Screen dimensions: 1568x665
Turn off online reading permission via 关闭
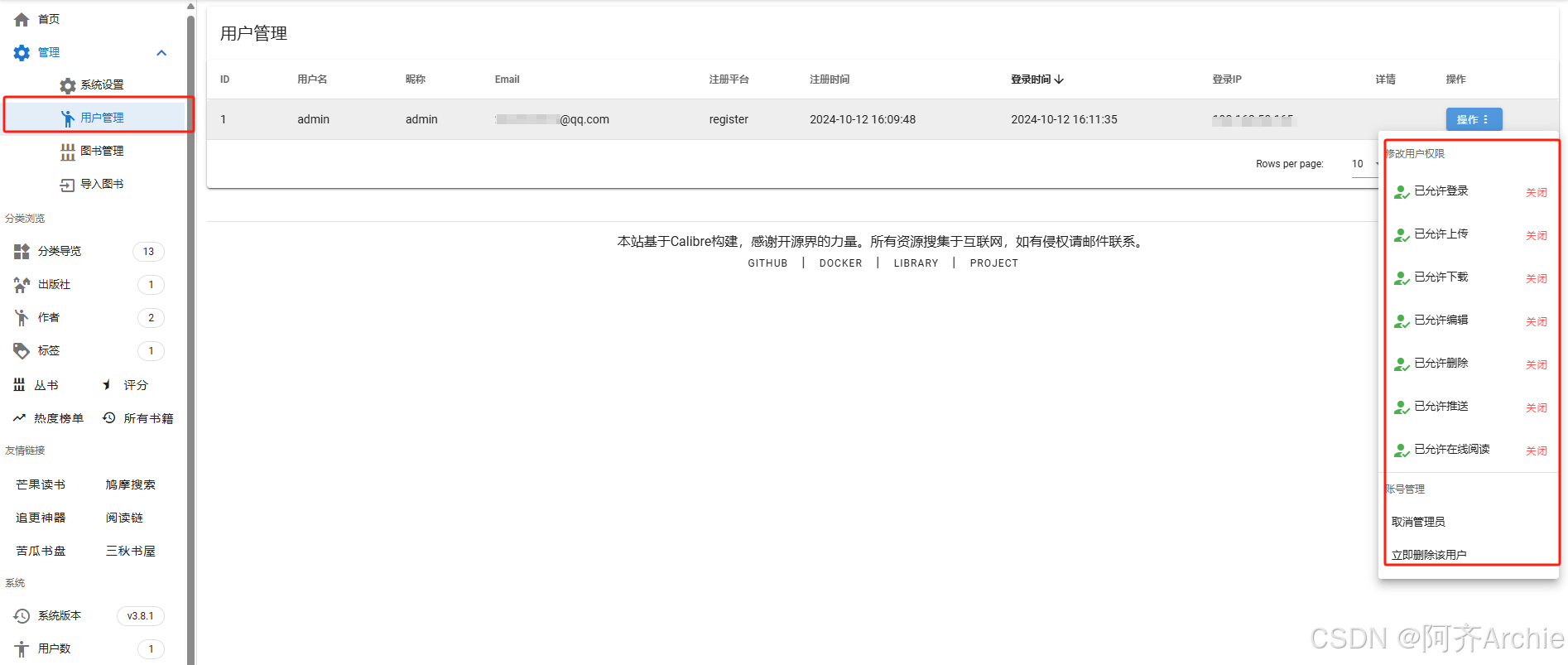1537,451
